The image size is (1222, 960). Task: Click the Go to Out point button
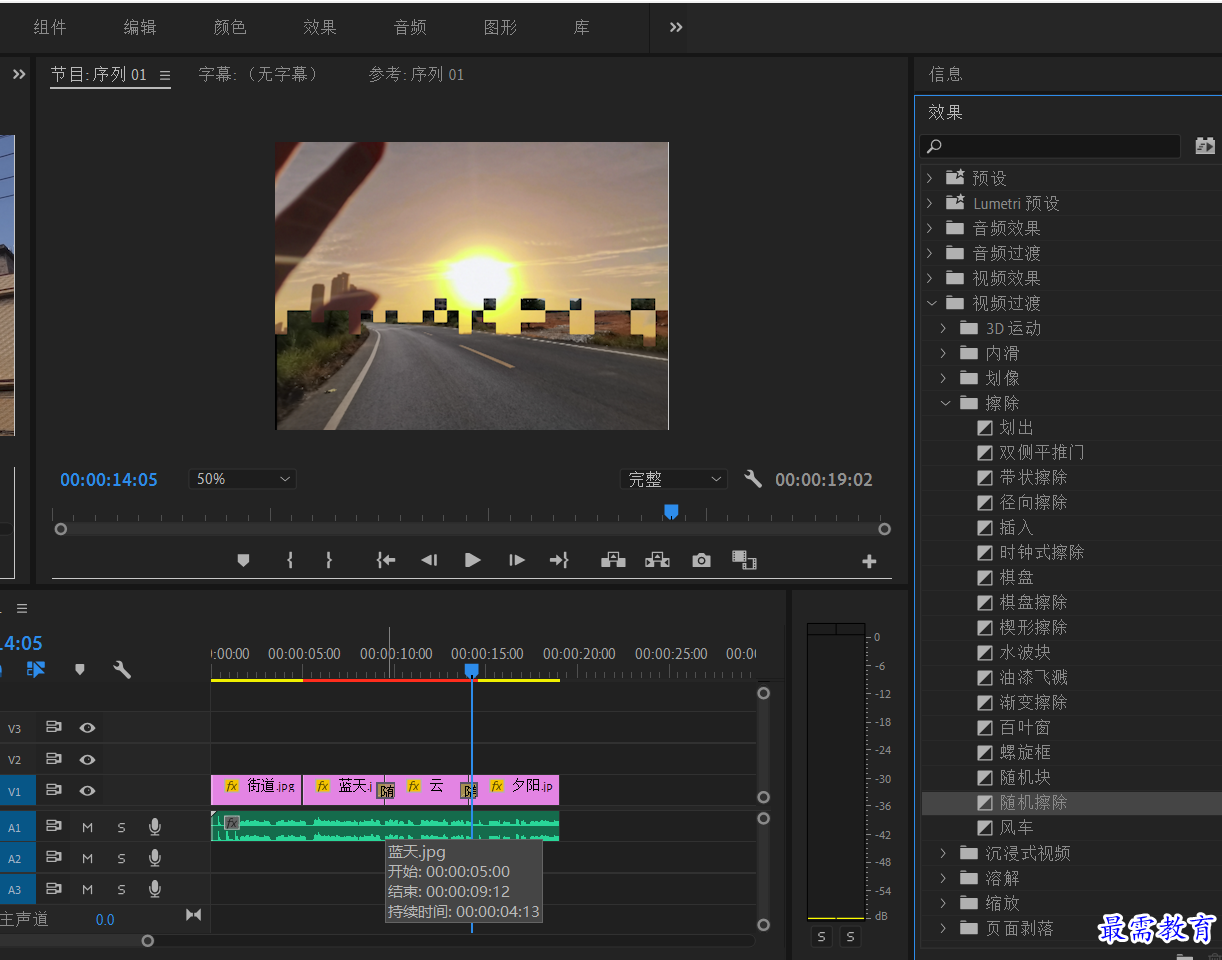click(559, 560)
